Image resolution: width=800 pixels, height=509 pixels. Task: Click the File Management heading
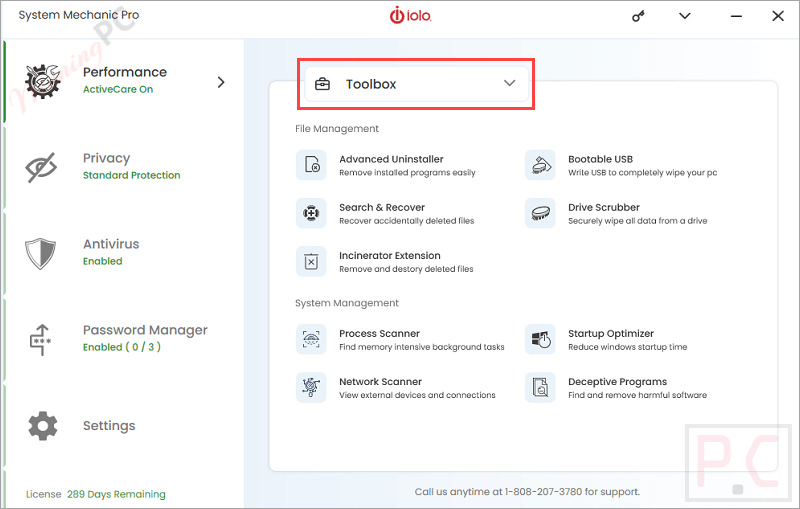pos(337,129)
